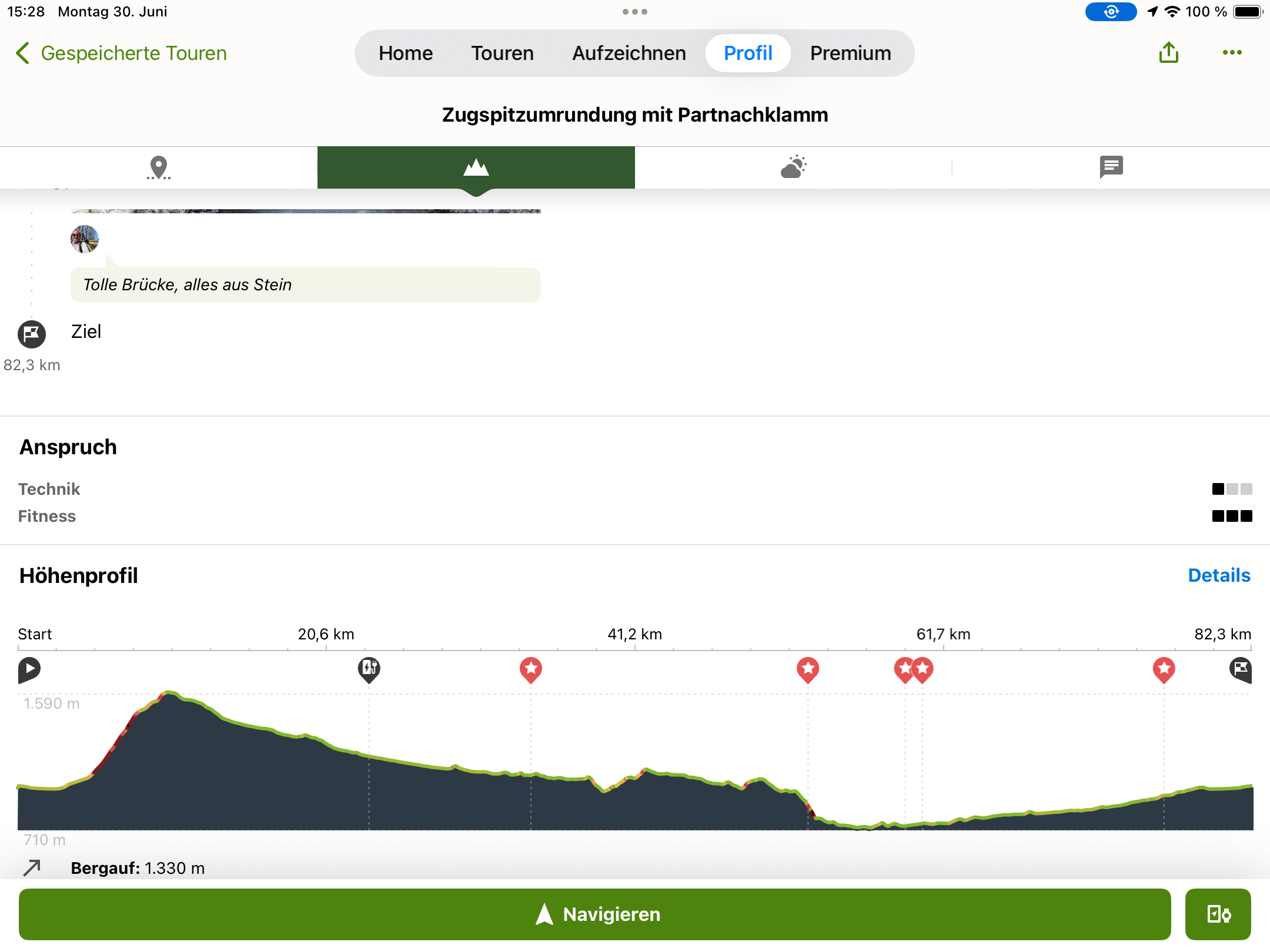Open the three-dot more options menu
The width and height of the screenshot is (1270, 952).
[x=1232, y=53]
